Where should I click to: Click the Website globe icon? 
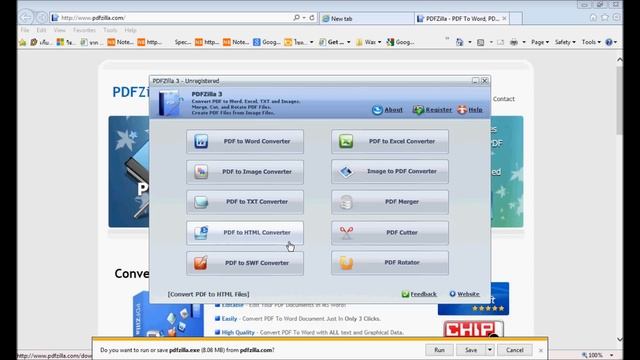tap(452, 294)
